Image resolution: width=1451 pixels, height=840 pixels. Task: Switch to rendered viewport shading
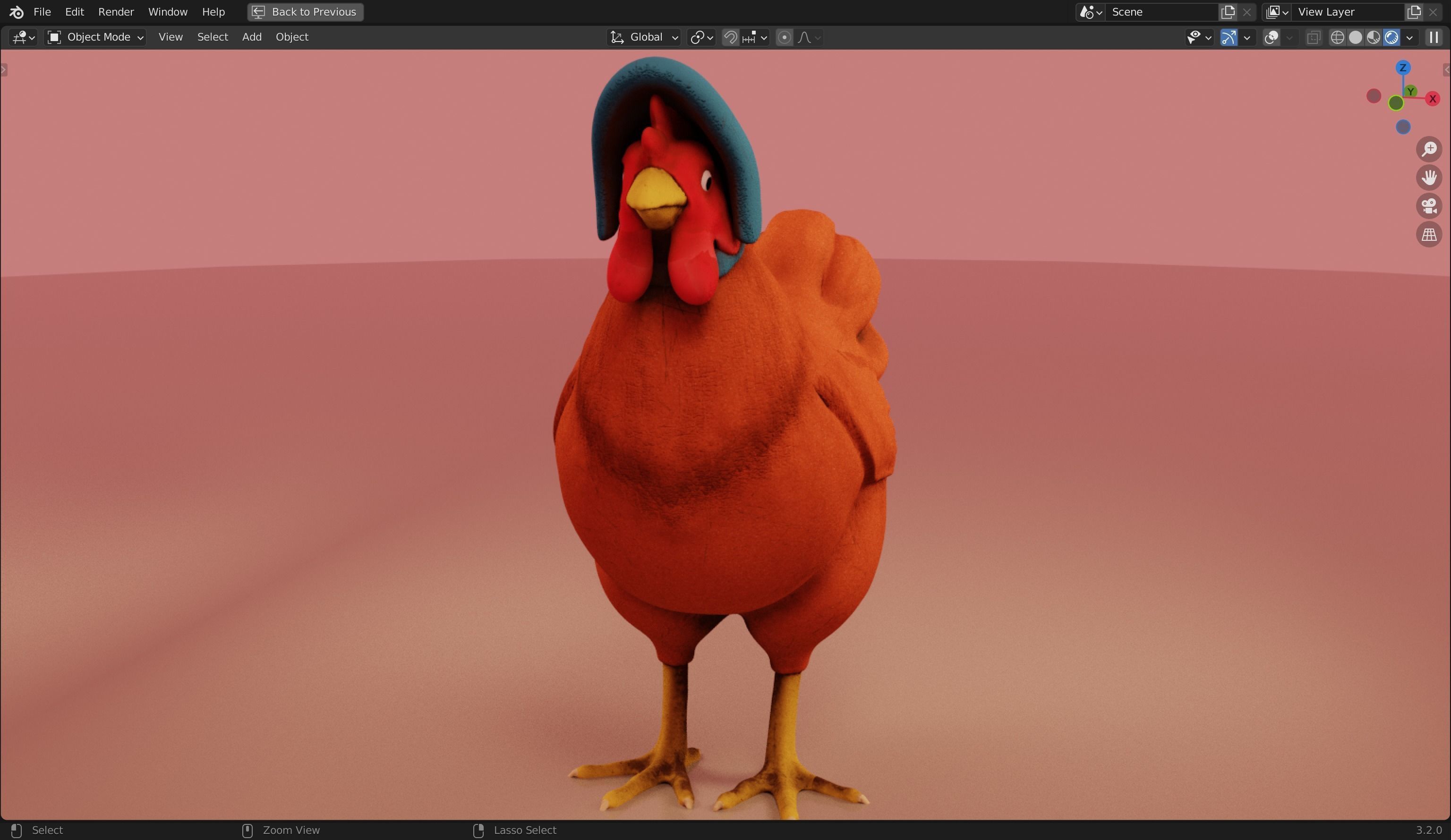click(1391, 37)
